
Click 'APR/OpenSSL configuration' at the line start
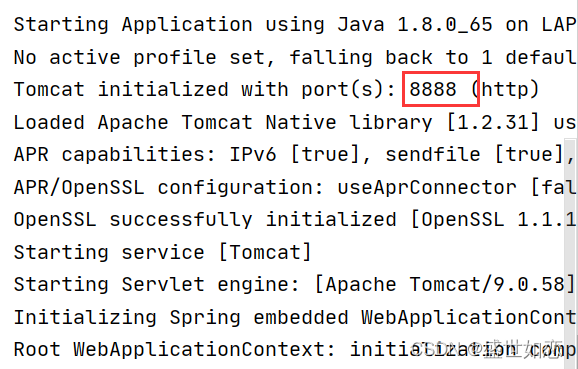169,187
